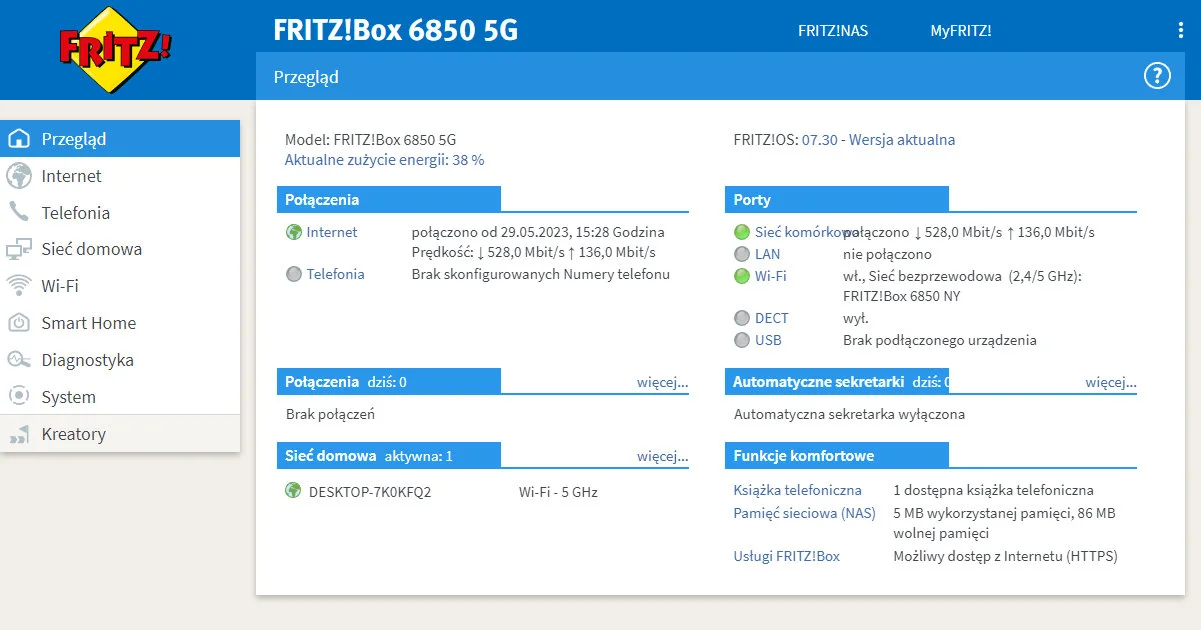Screen dimensions: 1201x630
Task: Click the Internet globe icon
Action: 20,175
